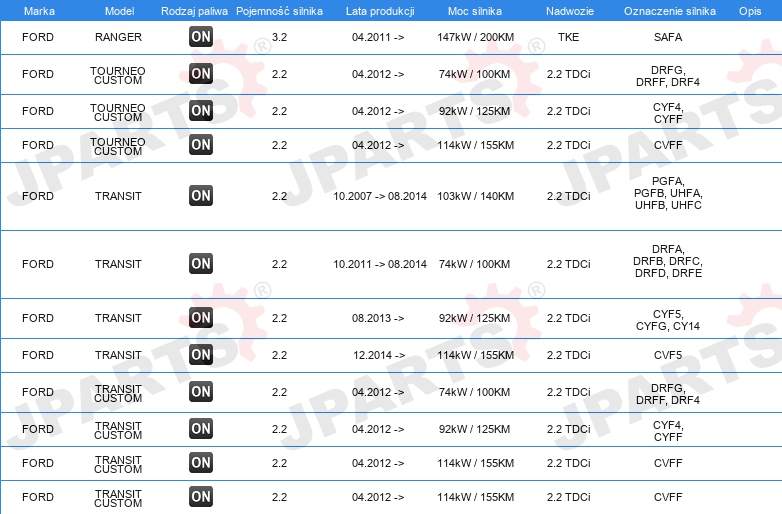
Task: Click the Opis column header
Action: tap(750, 11)
